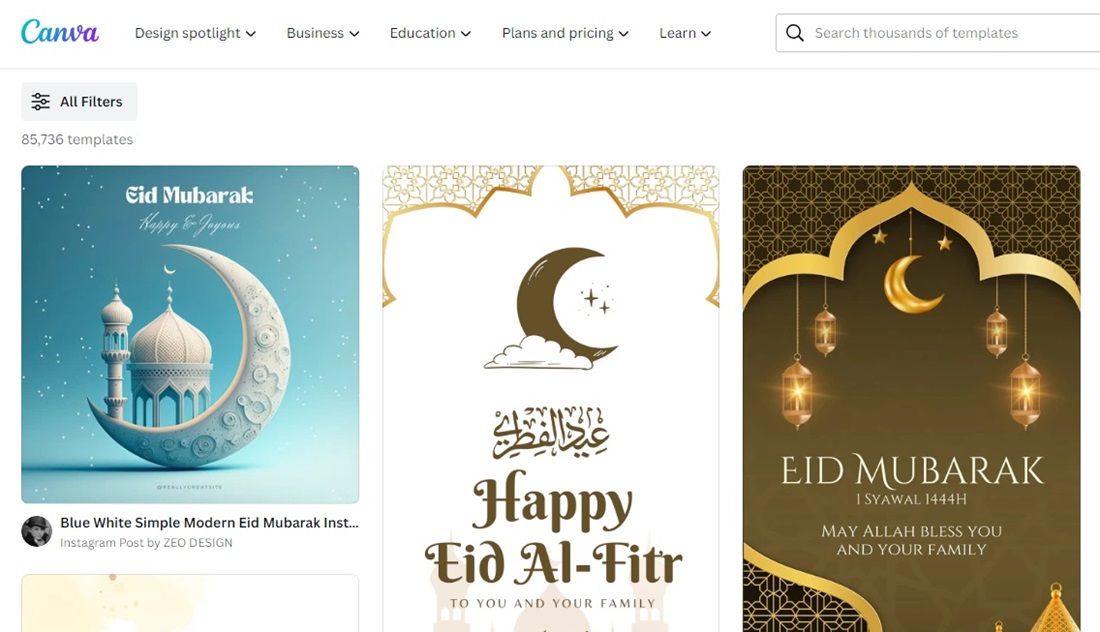
Task: Open the partially visible cream template below
Action: tap(190, 603)
